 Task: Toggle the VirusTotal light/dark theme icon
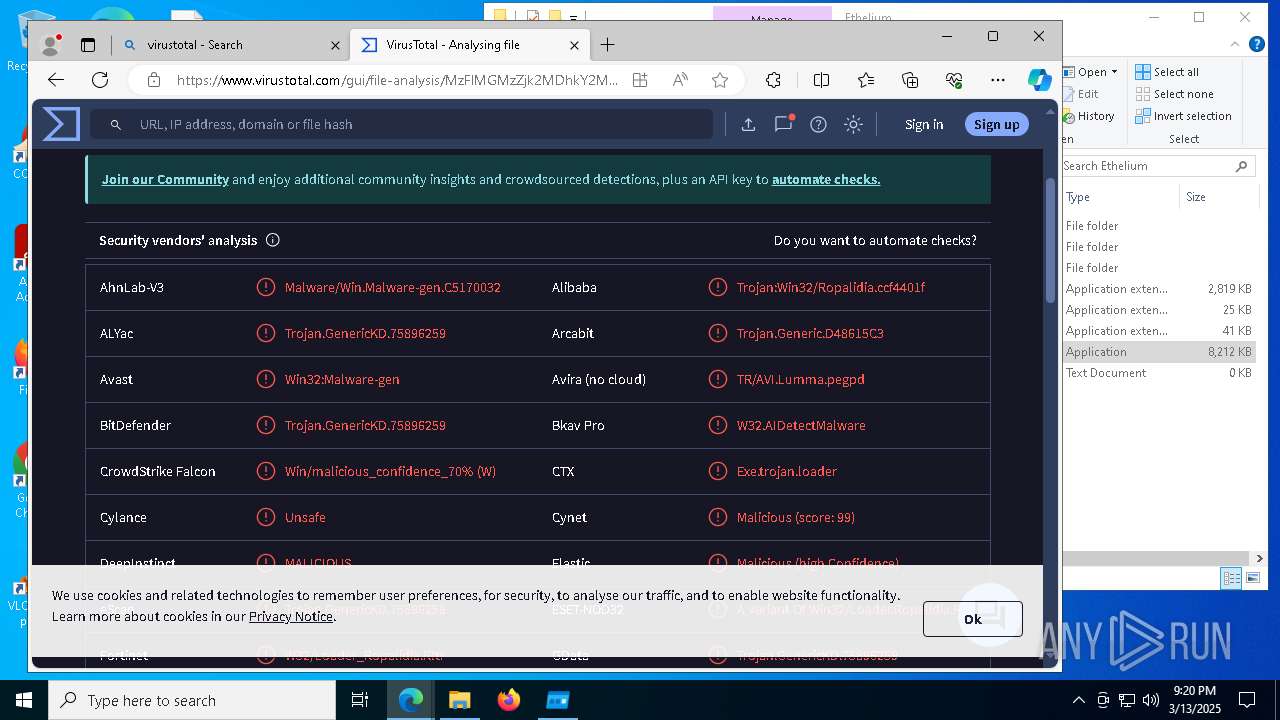(x=853, y=124)
